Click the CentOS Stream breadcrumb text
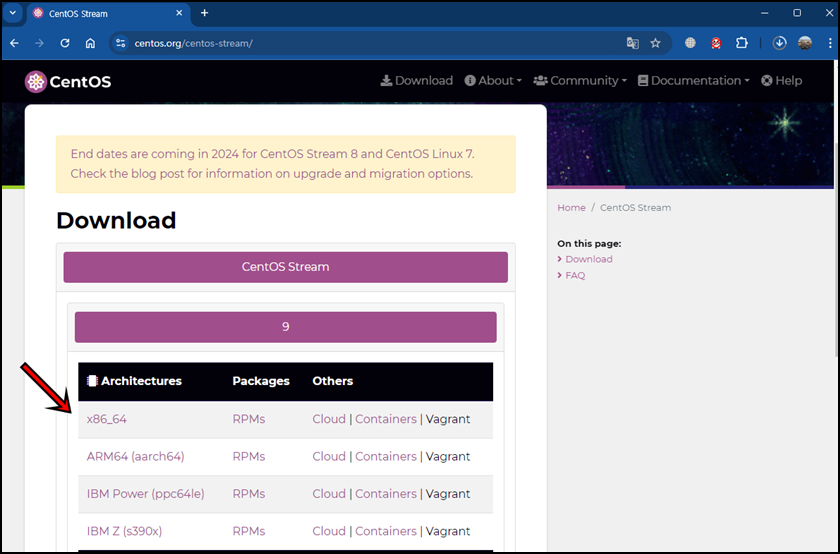The image size is (840, 554). [635, 207]
